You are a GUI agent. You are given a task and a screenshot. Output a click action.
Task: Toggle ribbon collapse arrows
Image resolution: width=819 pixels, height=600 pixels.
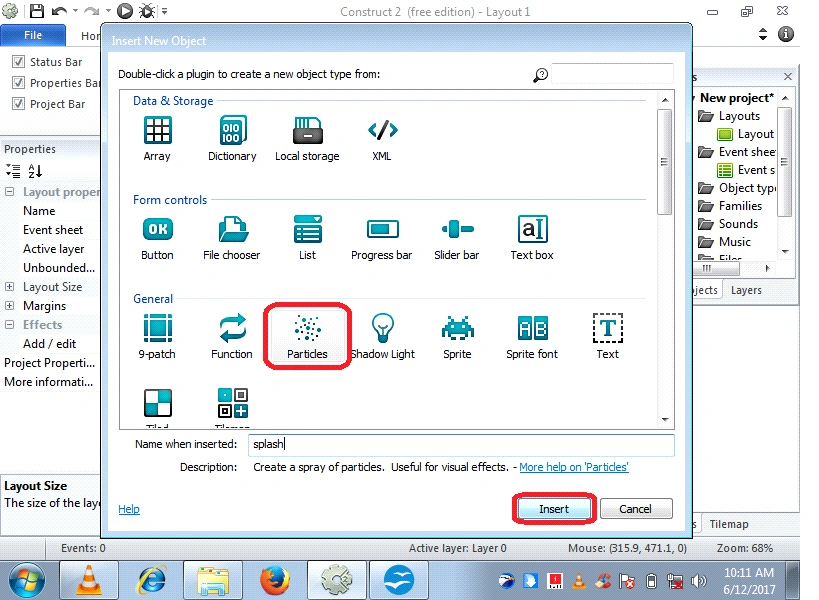763,34
